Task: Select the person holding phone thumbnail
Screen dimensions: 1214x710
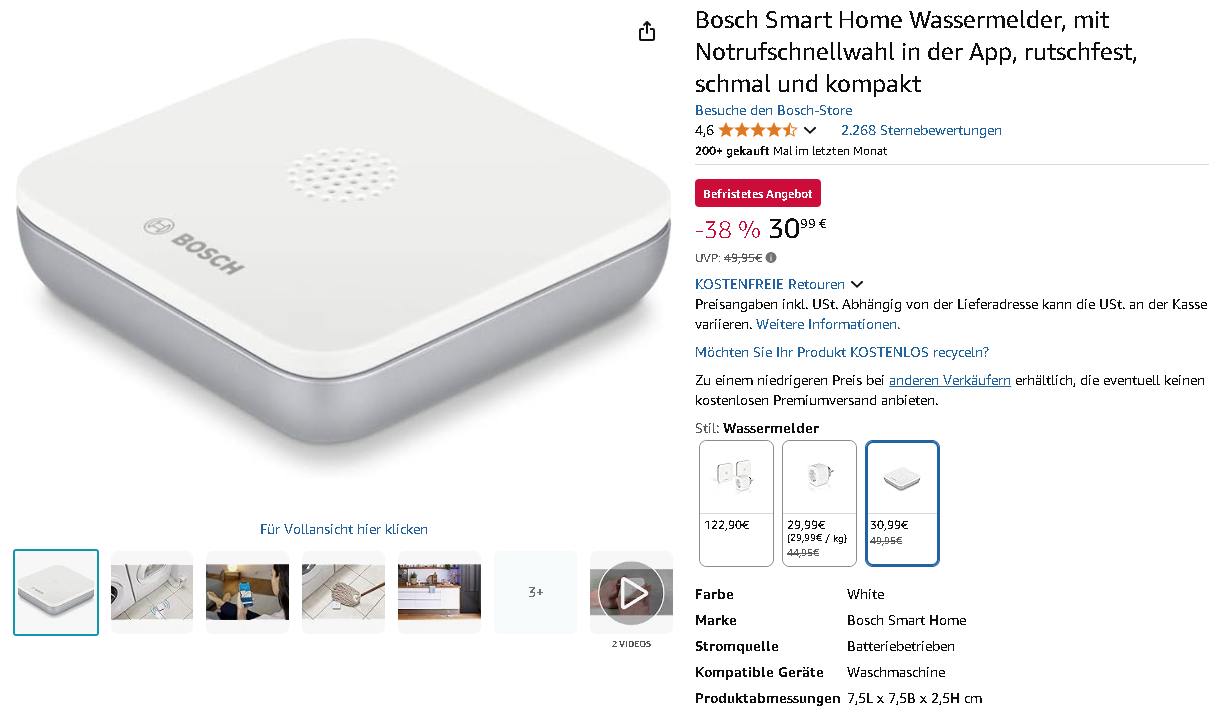Action: 248,592
